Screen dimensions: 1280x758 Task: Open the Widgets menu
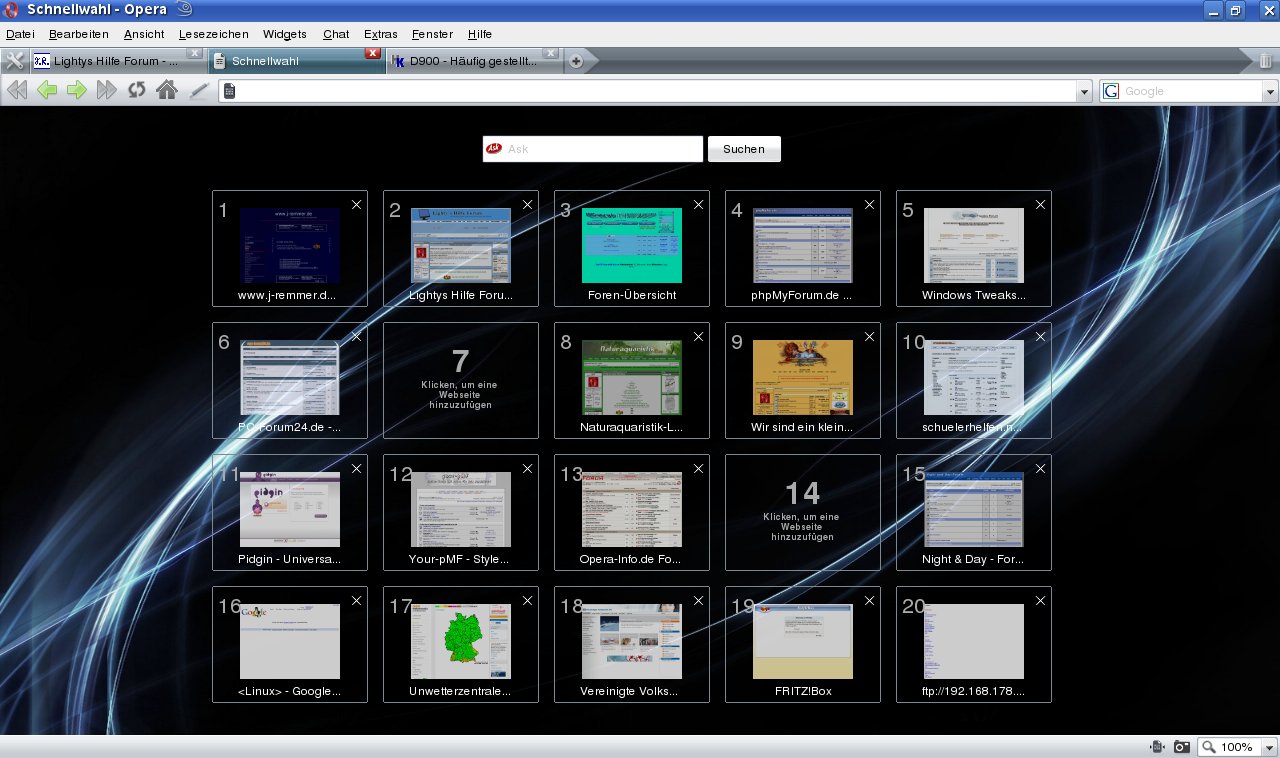pos(285,34)
